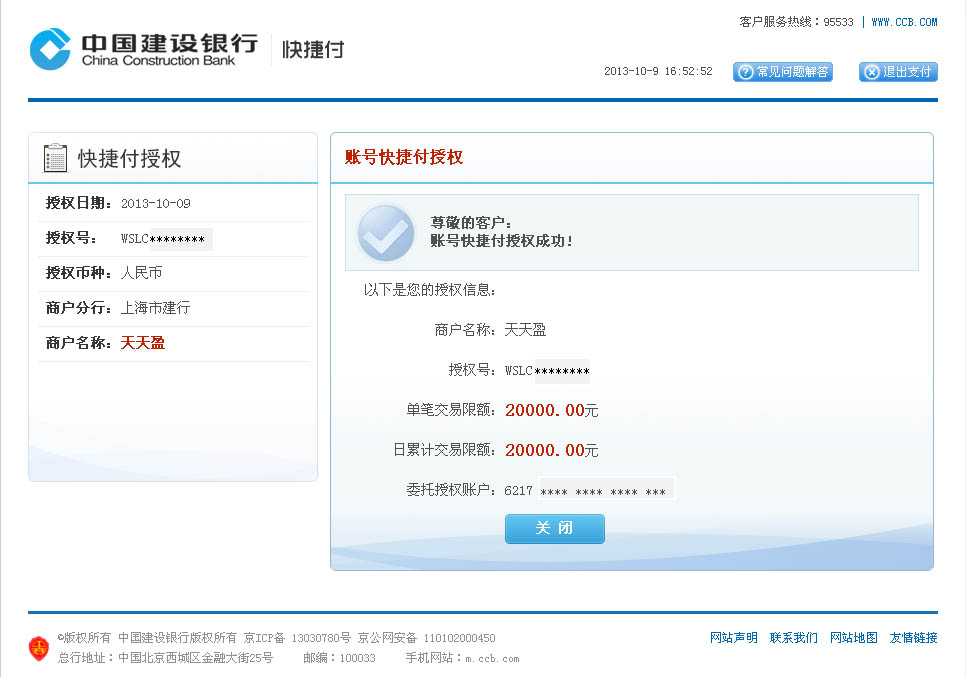Open the 网站地图 footer link

(x=853, y=638)
